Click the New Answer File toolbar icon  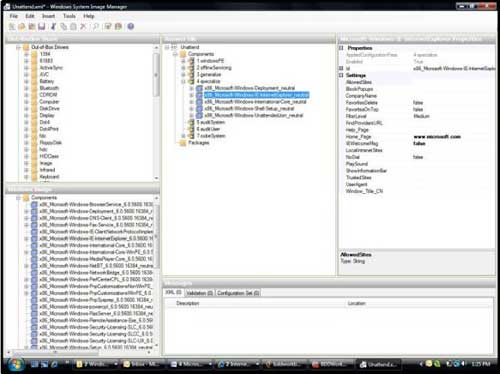[x=12, y=27]
